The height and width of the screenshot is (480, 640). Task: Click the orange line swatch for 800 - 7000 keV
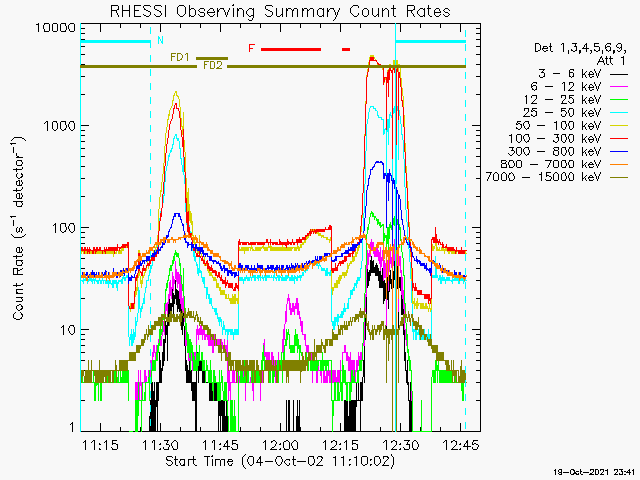(619, 164)
